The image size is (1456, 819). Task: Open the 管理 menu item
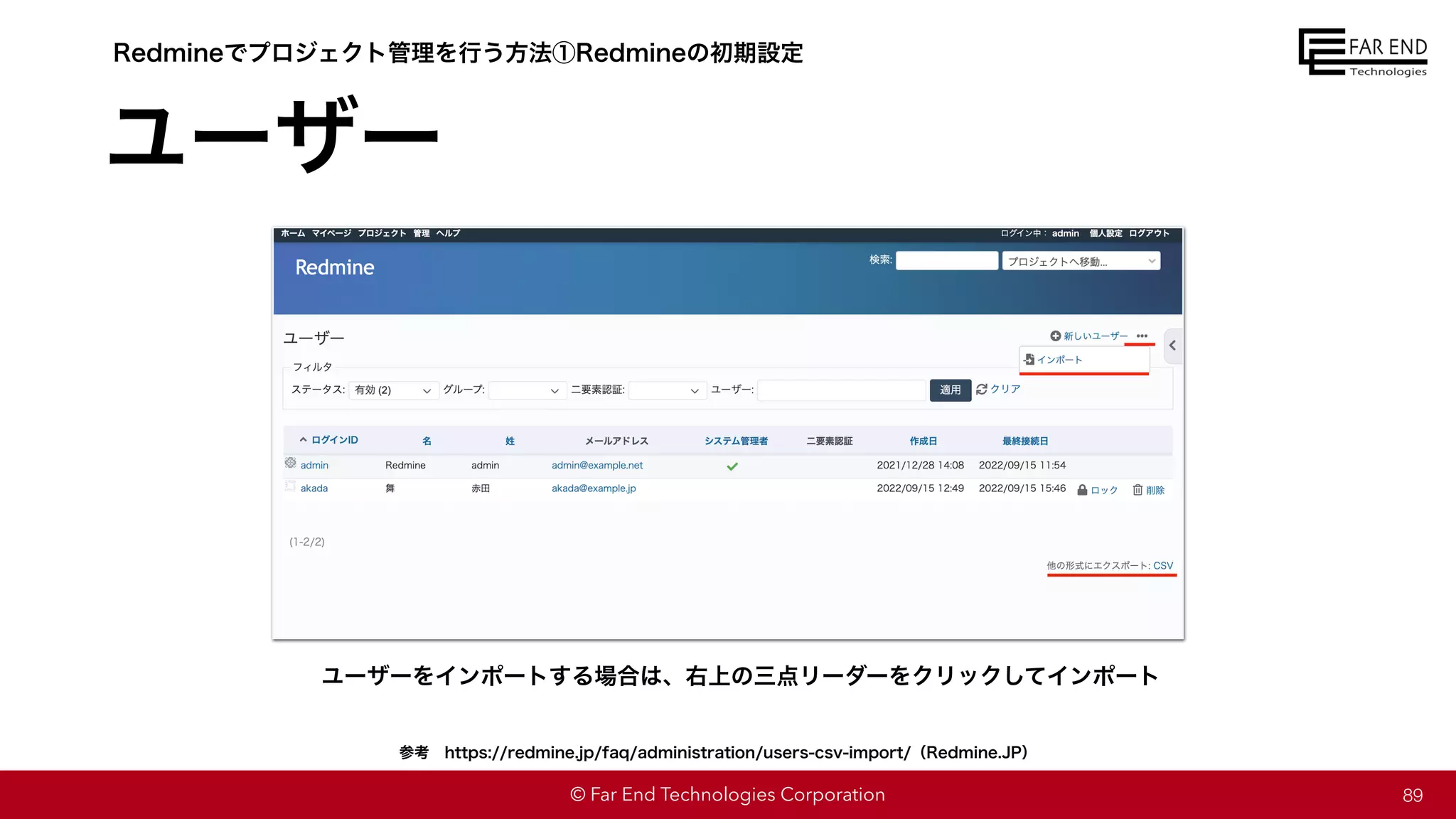[x=422, y=233]
